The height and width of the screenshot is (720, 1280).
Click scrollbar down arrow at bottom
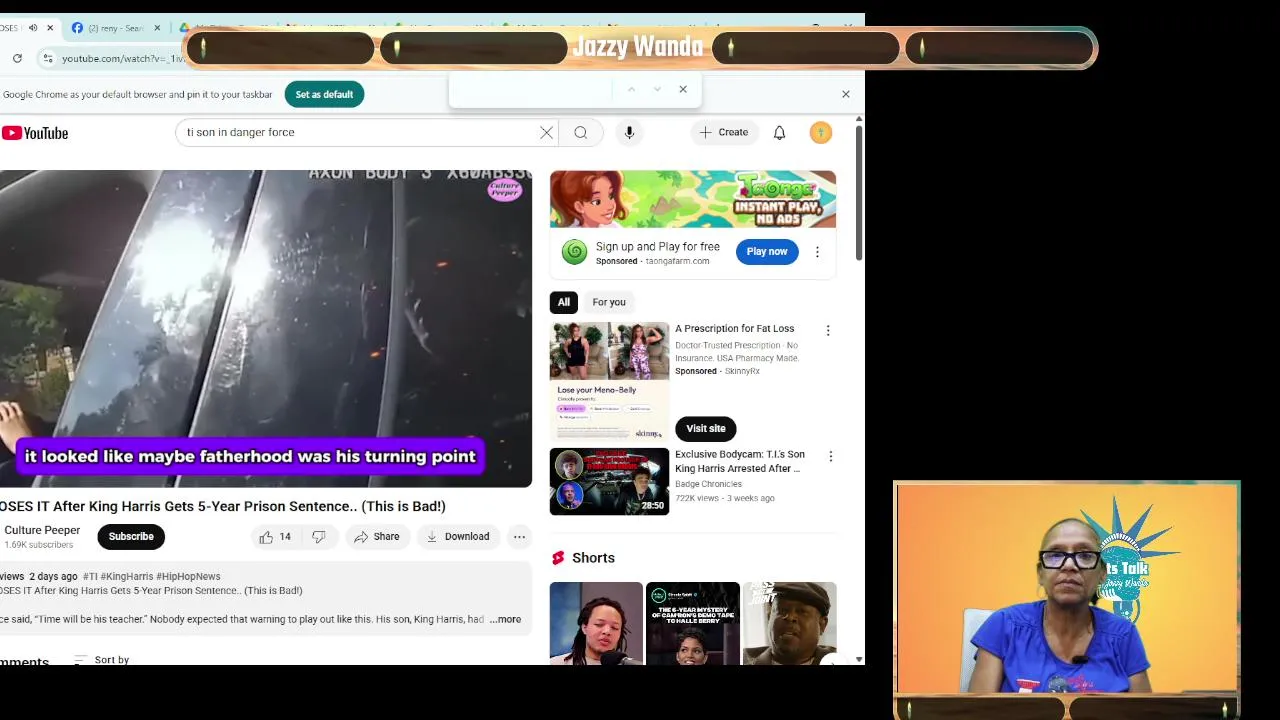click(859, 659)
